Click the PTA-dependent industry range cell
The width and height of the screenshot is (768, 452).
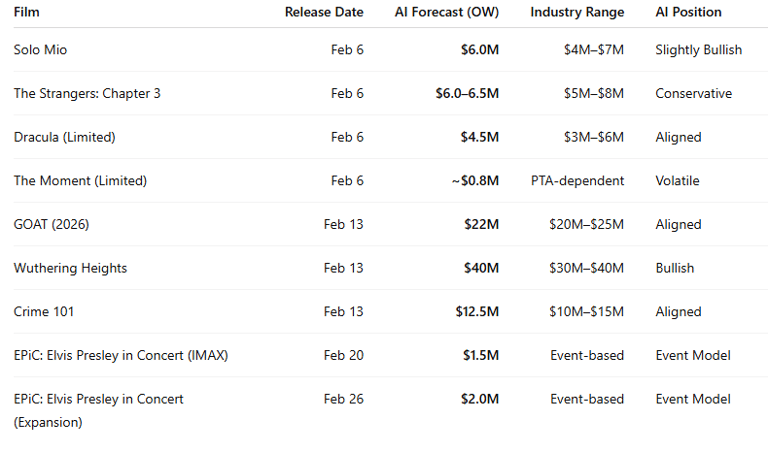click(x=577, y=181)
